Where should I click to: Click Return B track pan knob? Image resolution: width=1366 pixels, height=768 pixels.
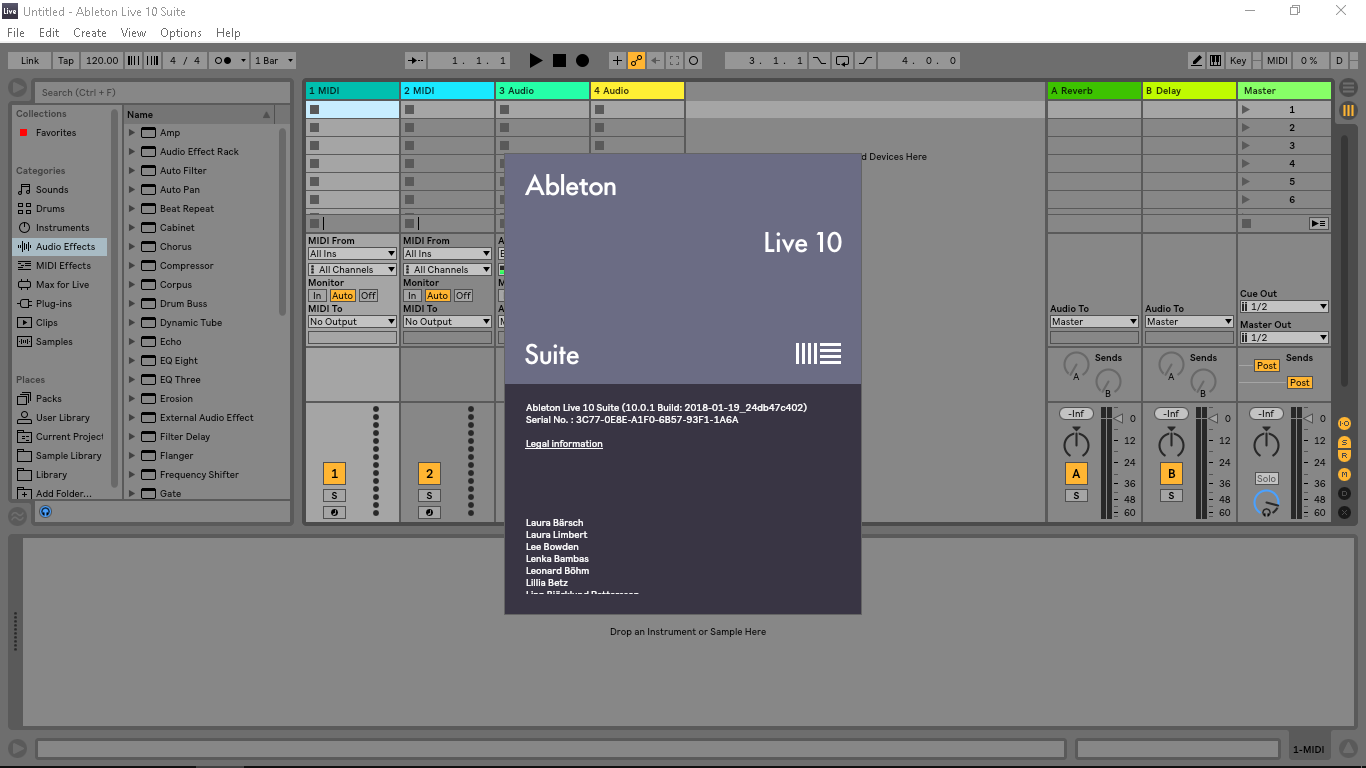(1171, 443)
